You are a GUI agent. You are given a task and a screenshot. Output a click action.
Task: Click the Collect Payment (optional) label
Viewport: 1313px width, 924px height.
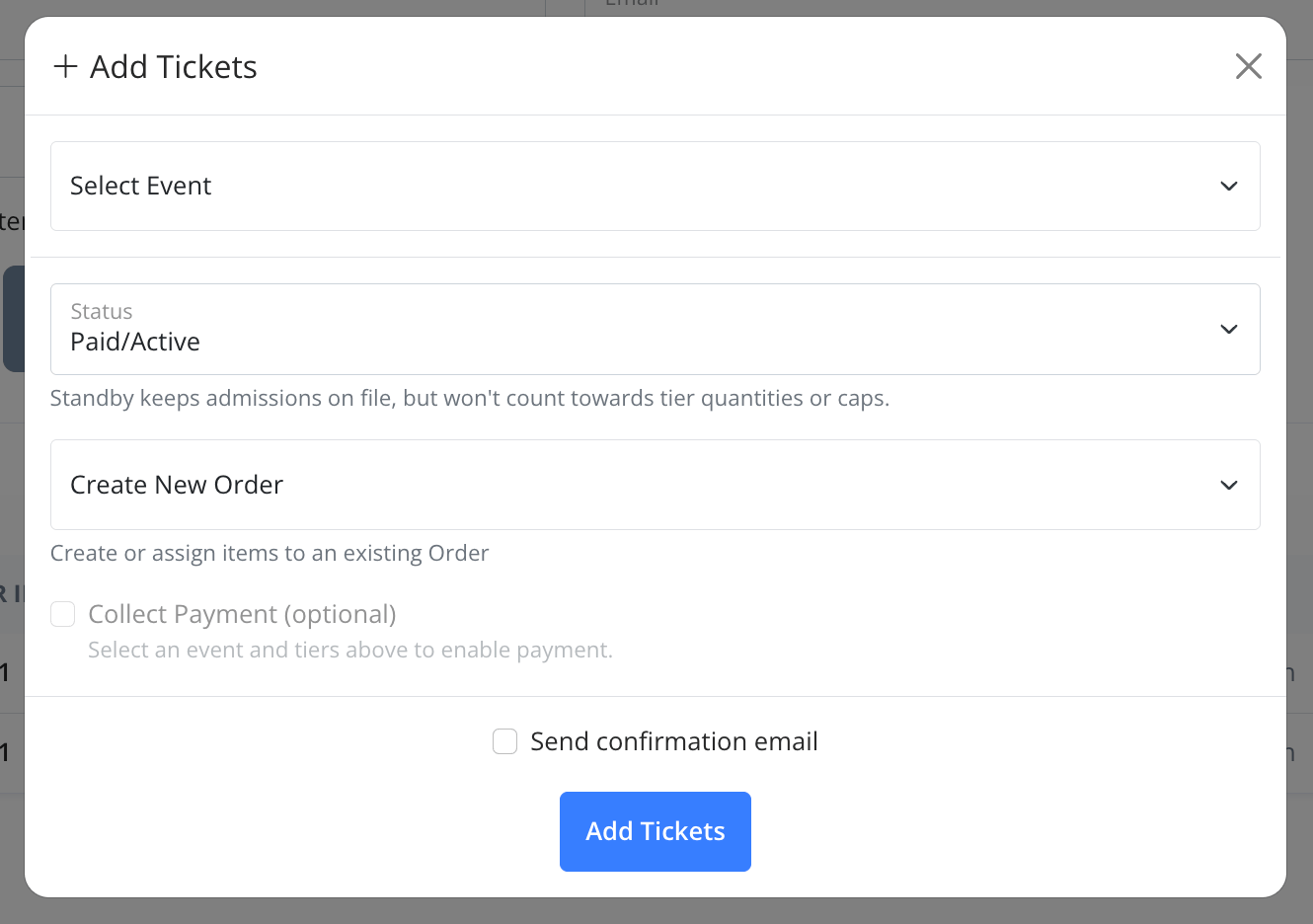(241, 613)
